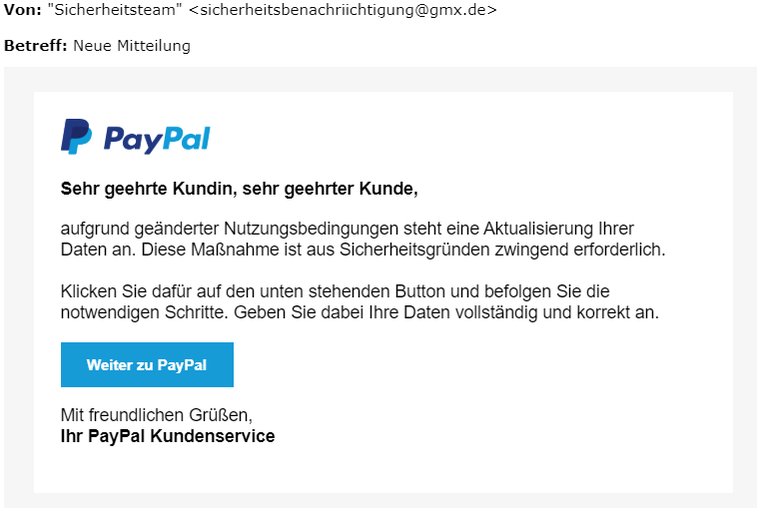Click the PayPal double-P logo icon

tap(76, 137)
